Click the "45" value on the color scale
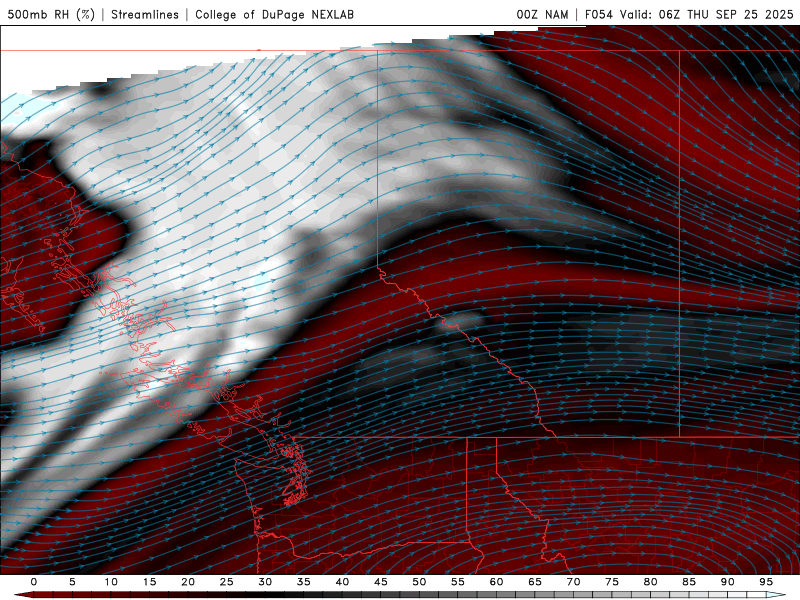800x600 pixels. coord(381,582)
